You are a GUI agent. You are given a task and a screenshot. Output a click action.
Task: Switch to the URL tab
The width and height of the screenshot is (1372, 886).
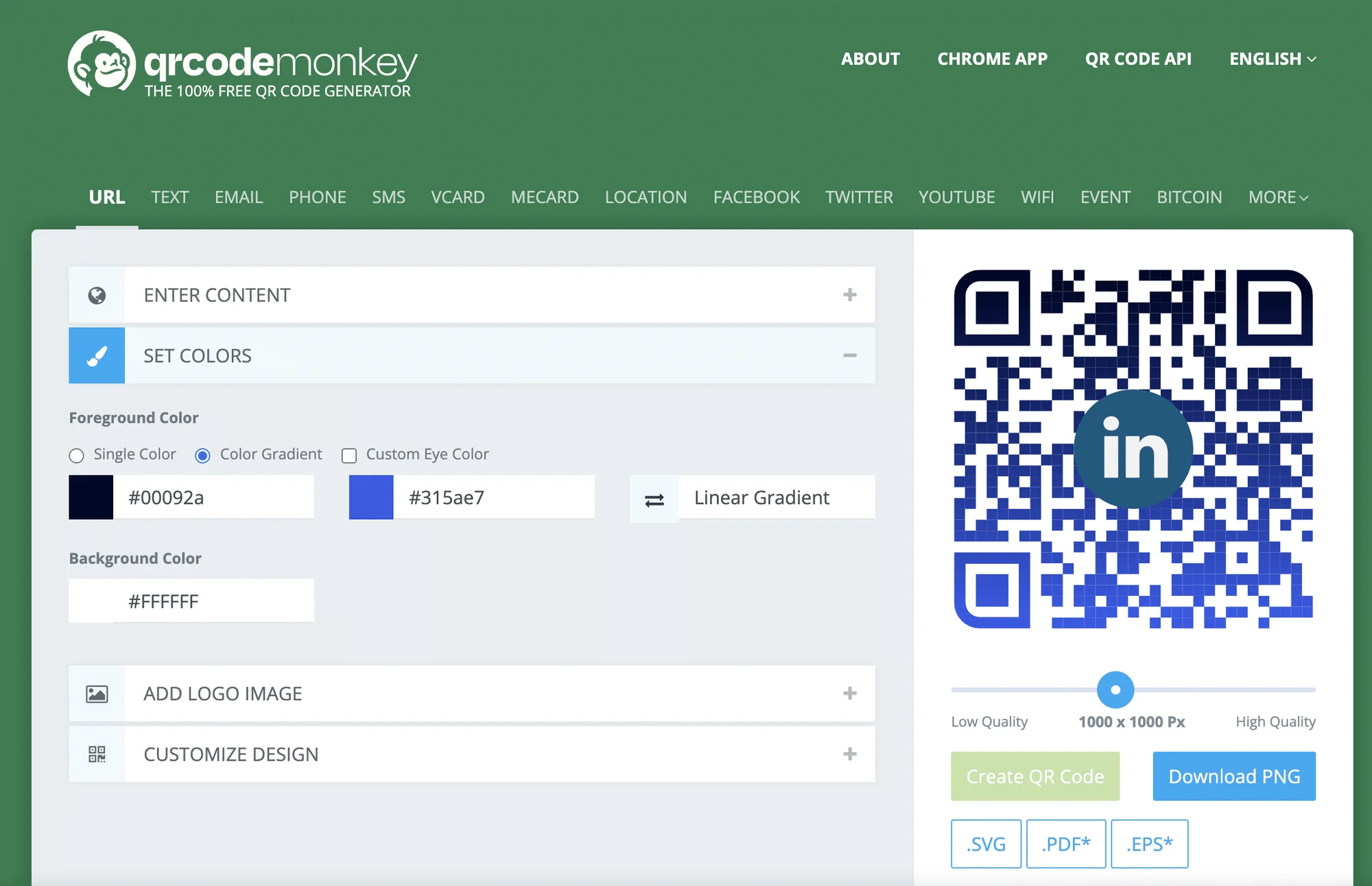coord(107,197)
